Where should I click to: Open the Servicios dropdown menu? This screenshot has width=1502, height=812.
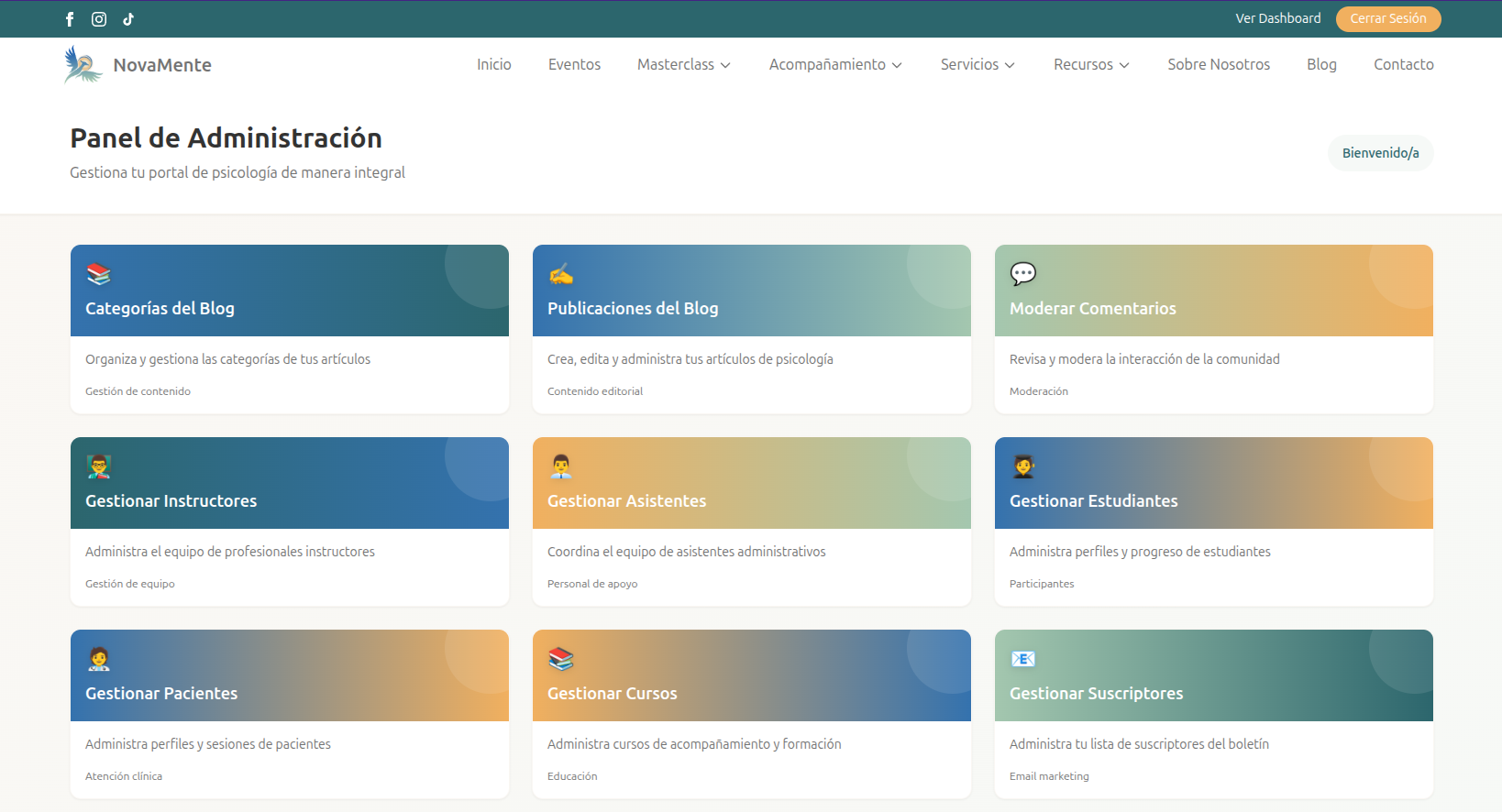(977, 65)
